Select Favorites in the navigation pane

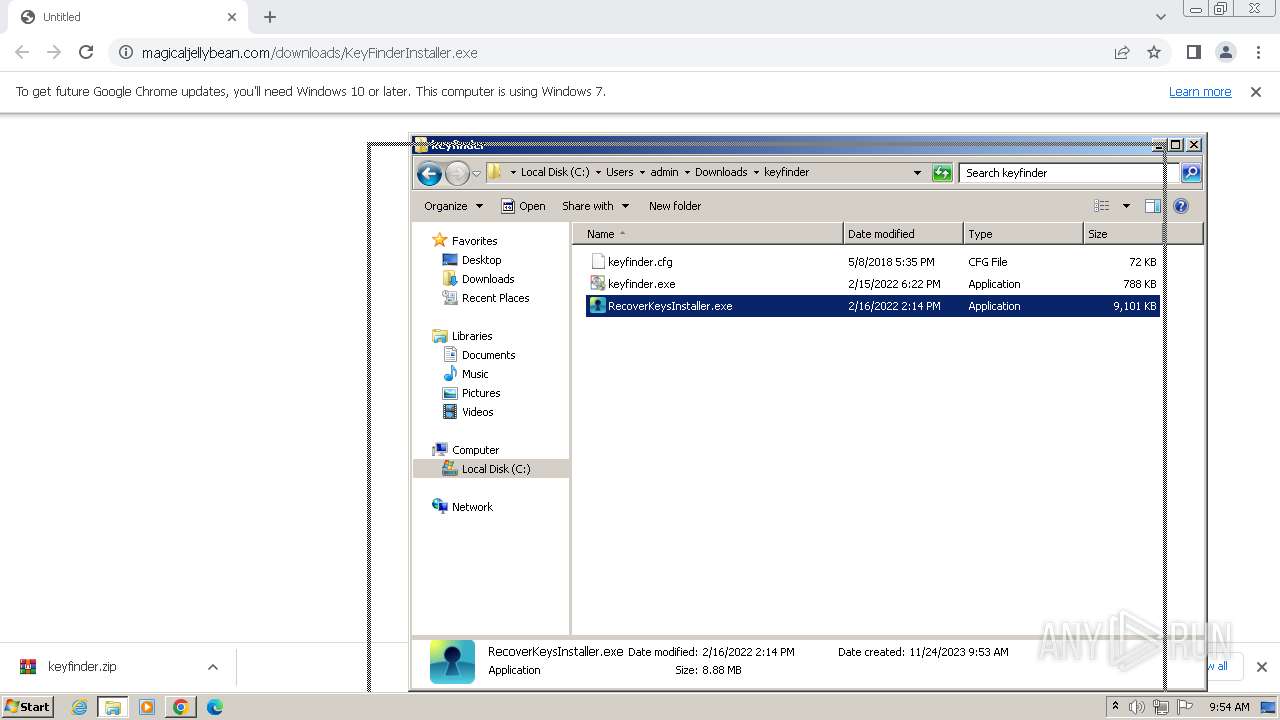pos(474,241)
